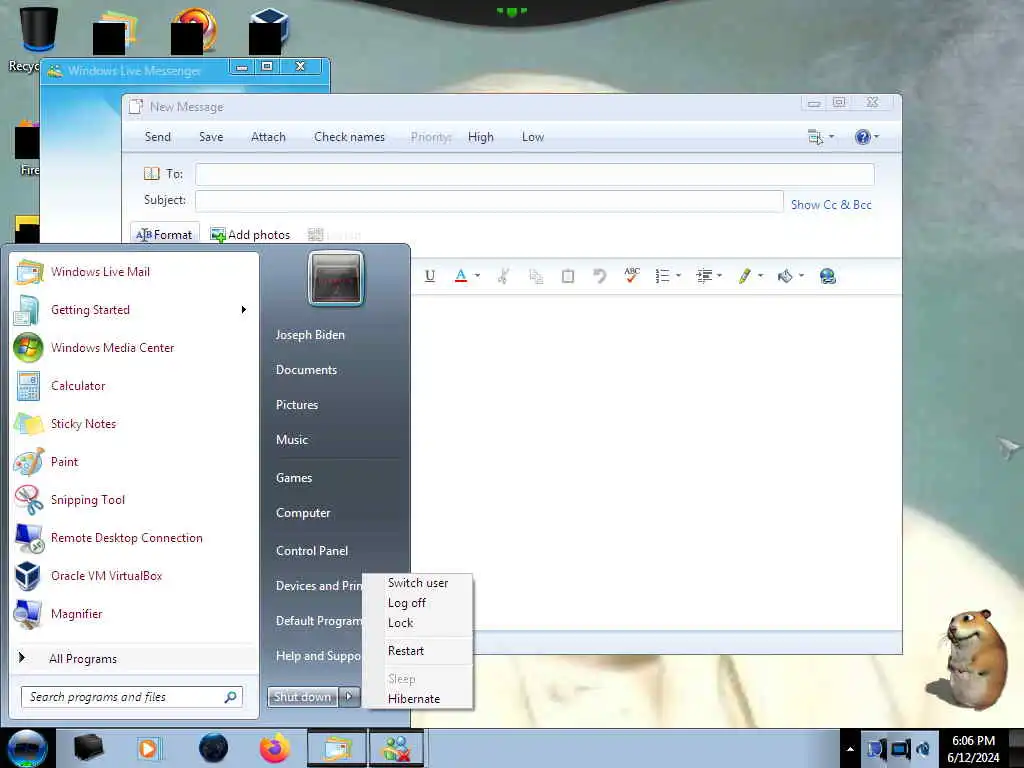This screenshot has width=1024, height=768.
Task: Click the Start orb button
Action: point(26,748)
